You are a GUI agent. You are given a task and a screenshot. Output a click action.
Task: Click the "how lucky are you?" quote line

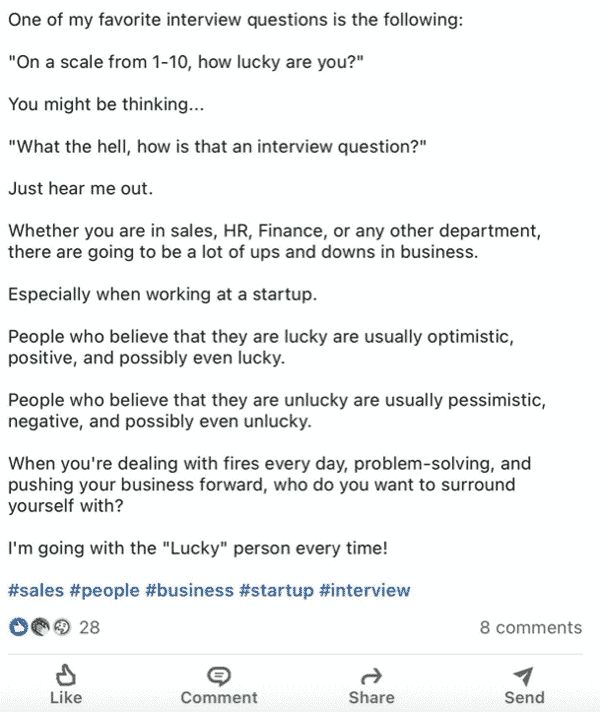pos(186,62)
